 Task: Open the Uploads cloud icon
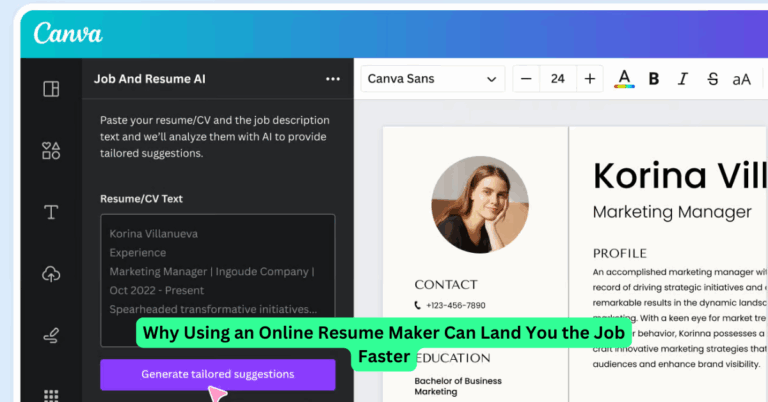(51, 274)
